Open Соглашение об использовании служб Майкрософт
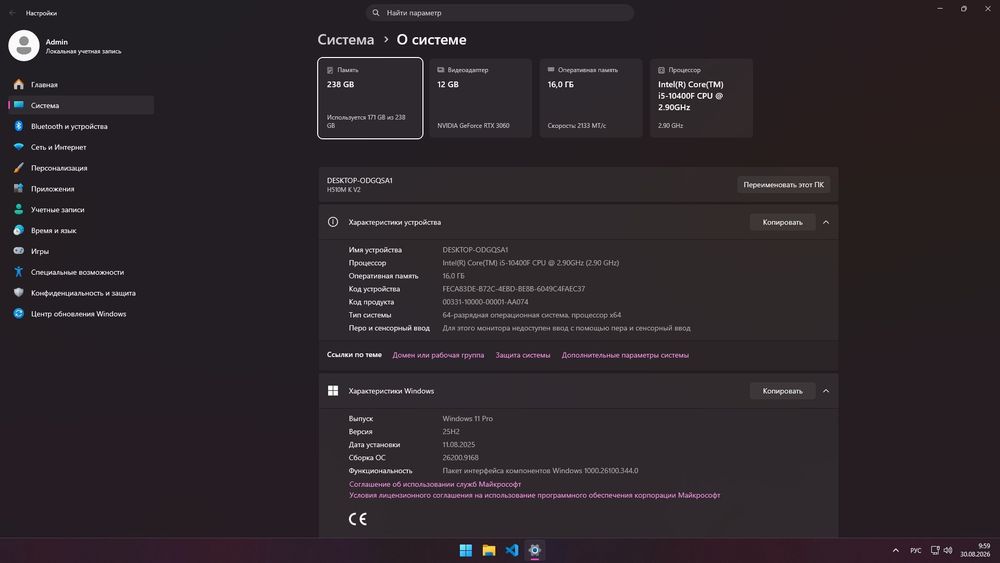The width and height of the screenshot is (1000, 563). [x=435, y=484]
